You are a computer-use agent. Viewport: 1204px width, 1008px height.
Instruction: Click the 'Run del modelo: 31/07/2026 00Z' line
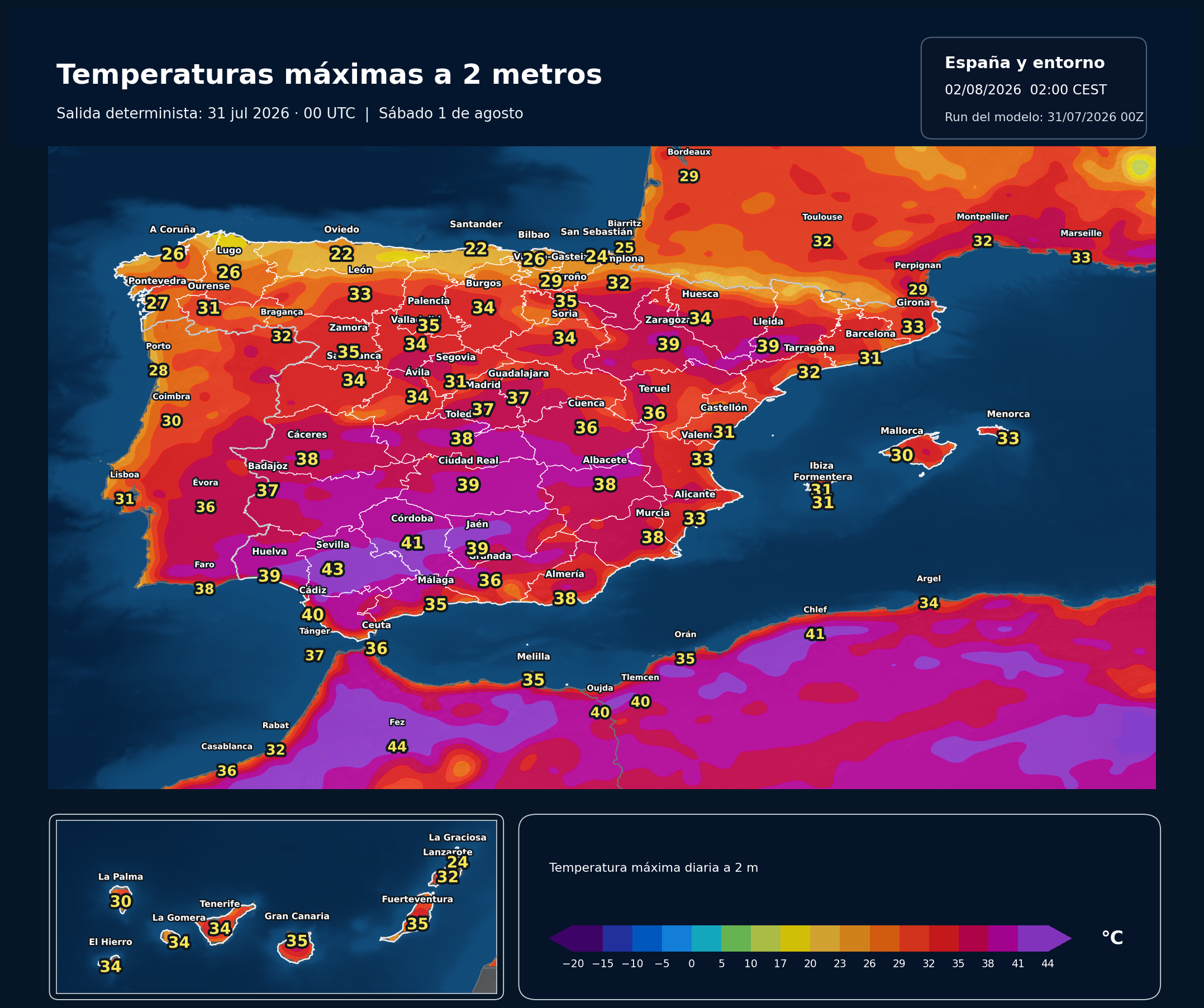pyautogui.click(x=1044, y=117)
